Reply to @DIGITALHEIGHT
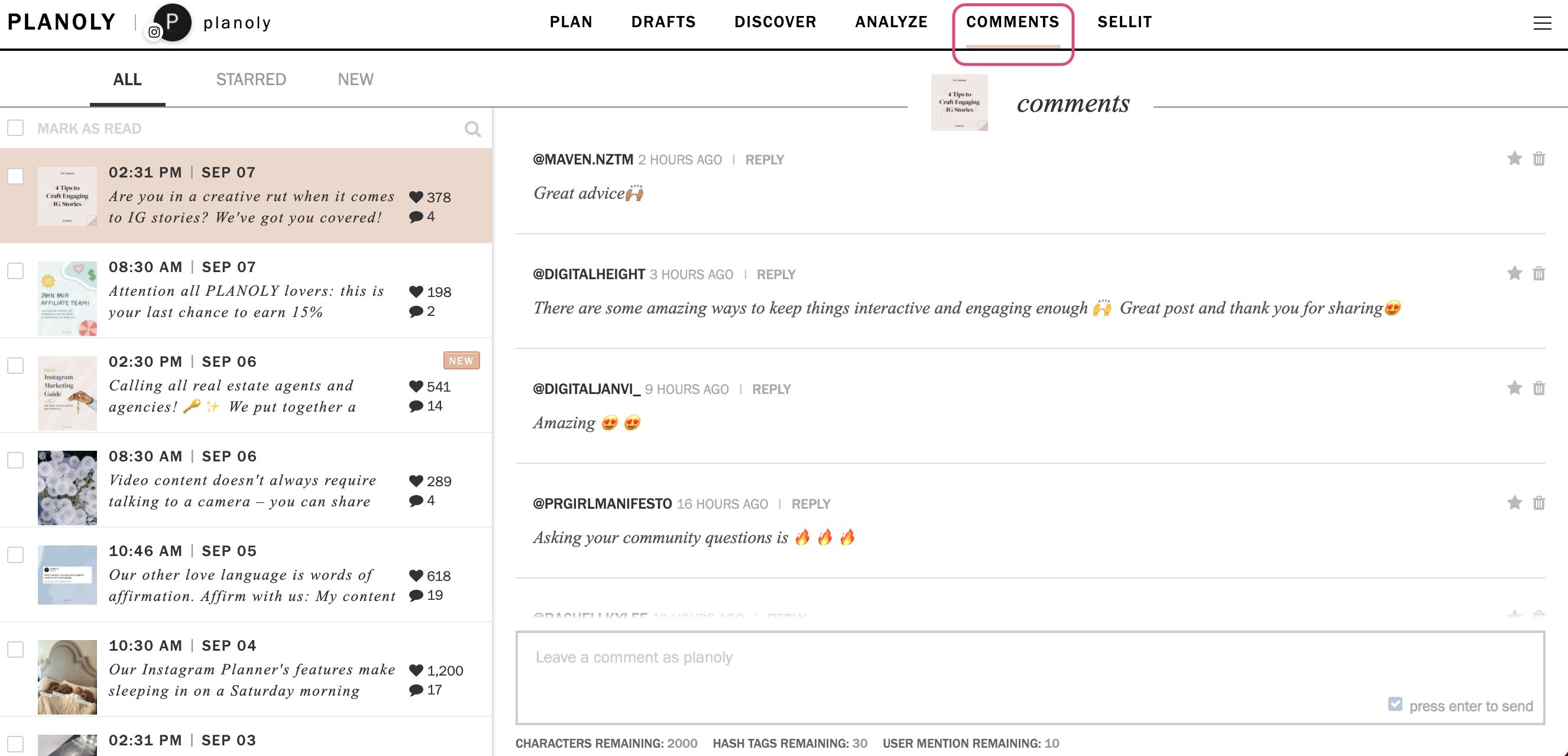The height and width of the screenshot is (756, 1568). click(776, 274)
